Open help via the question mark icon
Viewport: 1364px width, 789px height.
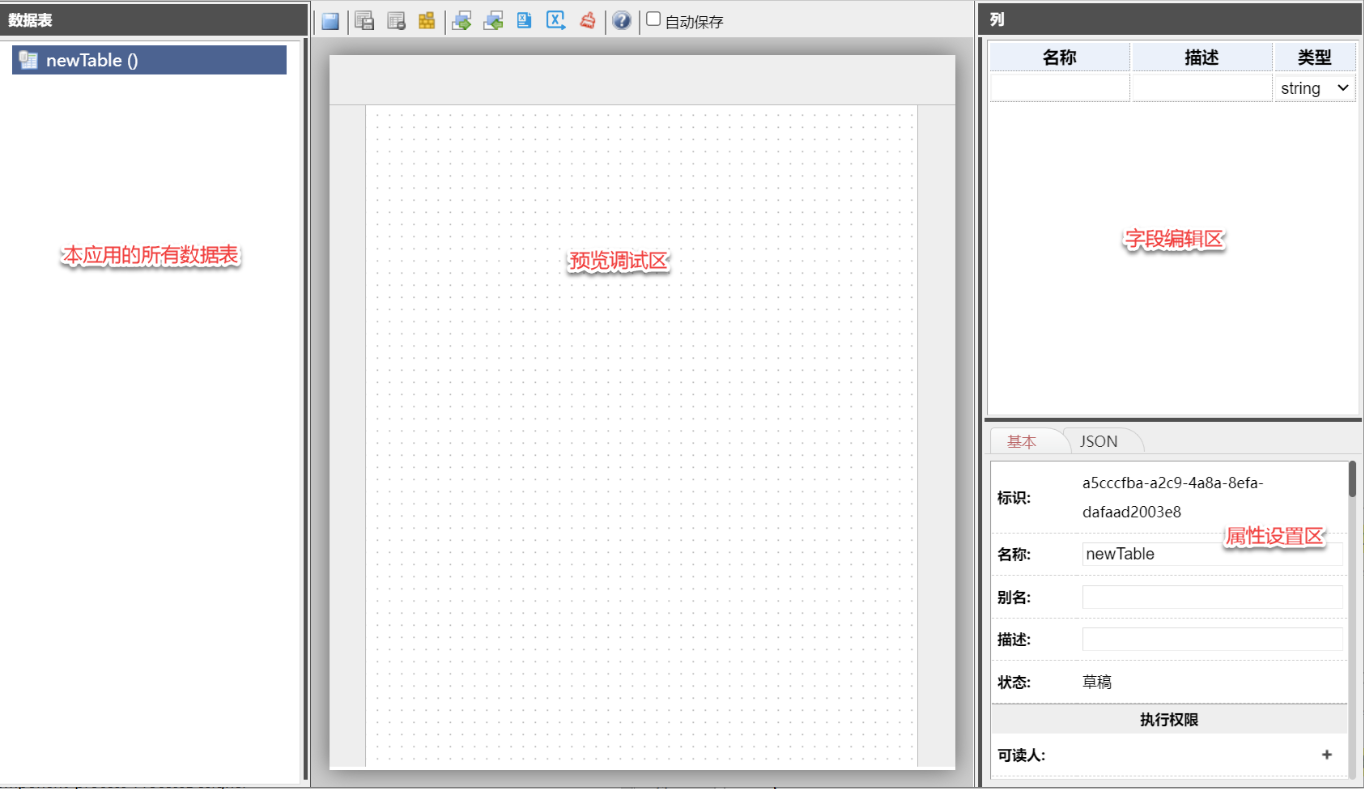(622, 21)
